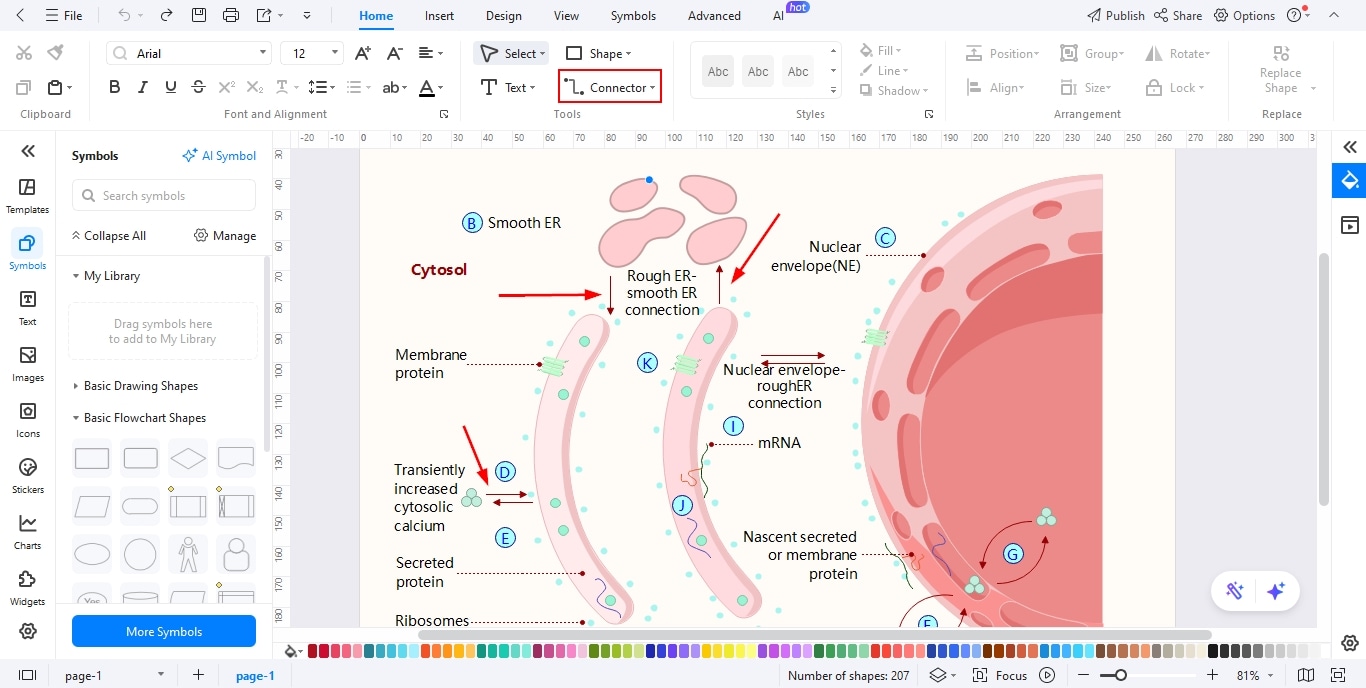Open the File menu
1366x688 pixels.
(64, 15)
